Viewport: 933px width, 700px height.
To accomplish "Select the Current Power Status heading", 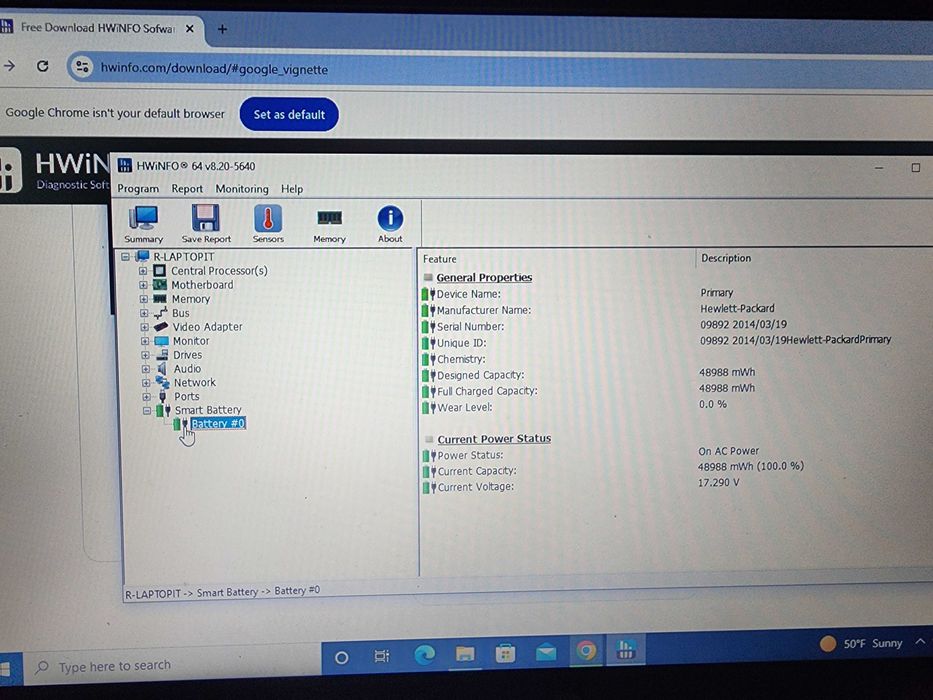I will [494, 439].
